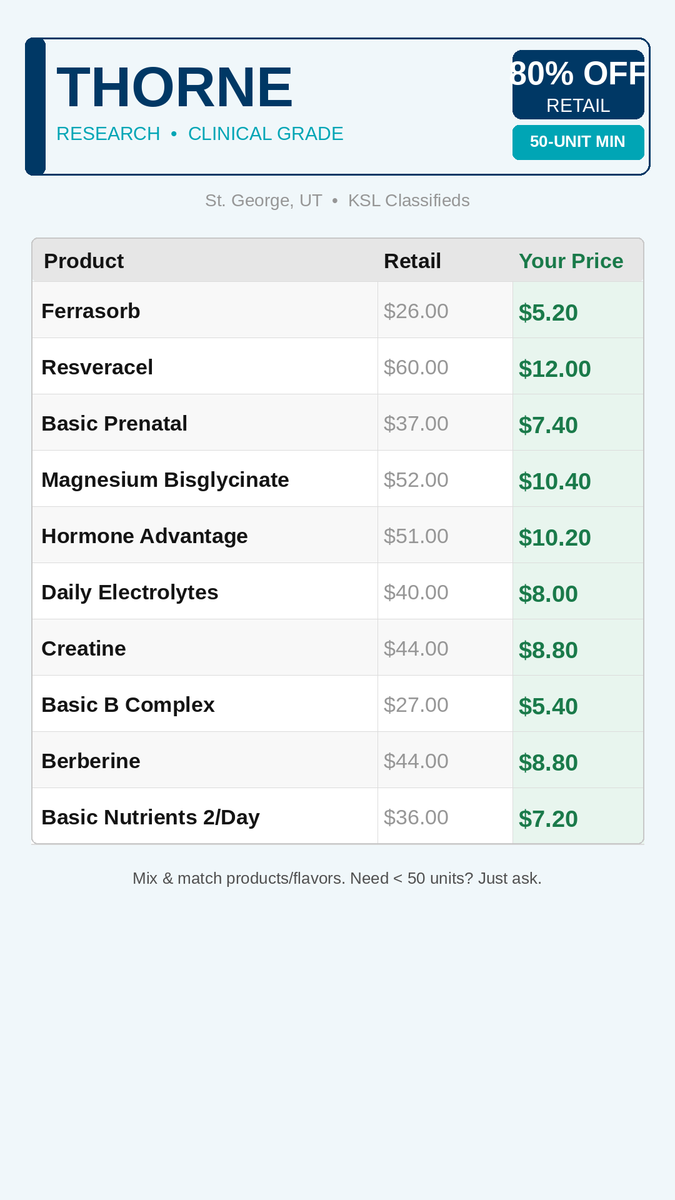Click the Creatine product name
Image resolution: width=675 pixels, height=1200 pixels.
click(x=84, y=648)
